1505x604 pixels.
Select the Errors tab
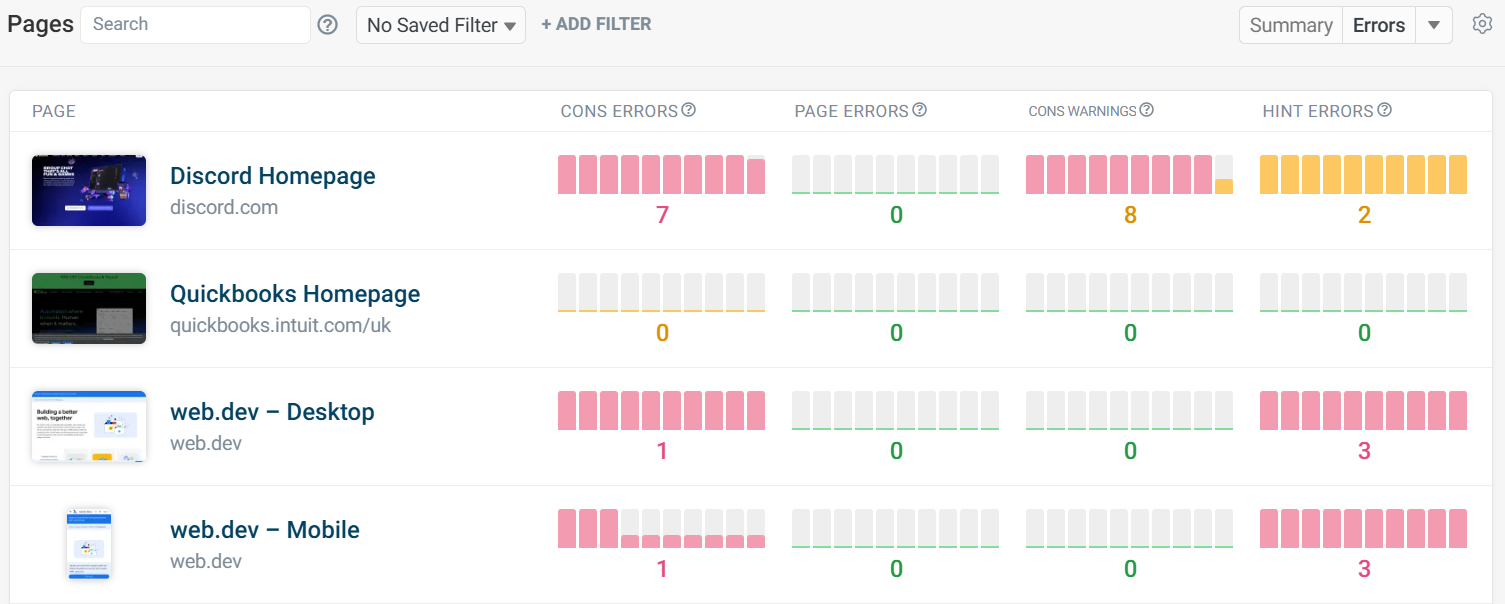point(1378,25)
